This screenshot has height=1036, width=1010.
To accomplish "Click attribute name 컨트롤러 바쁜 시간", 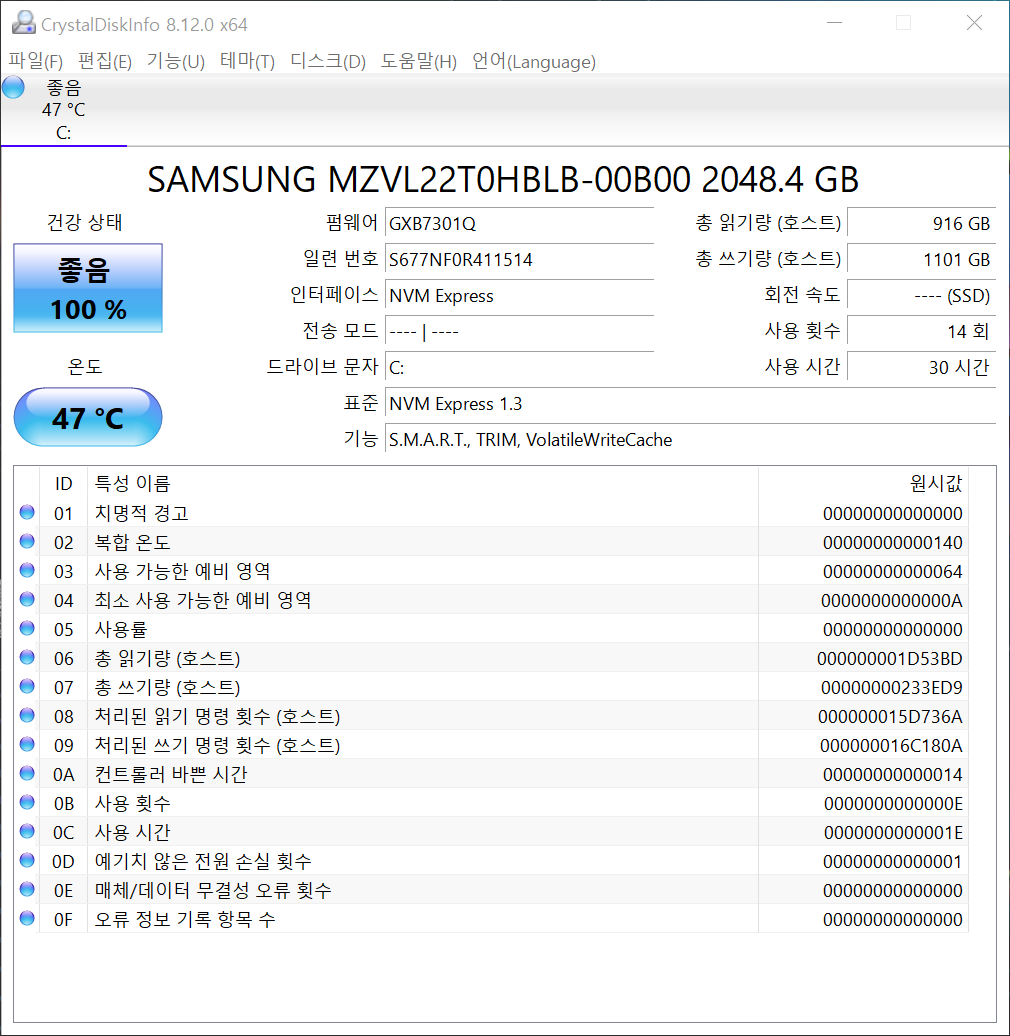I will pos(171,774).
